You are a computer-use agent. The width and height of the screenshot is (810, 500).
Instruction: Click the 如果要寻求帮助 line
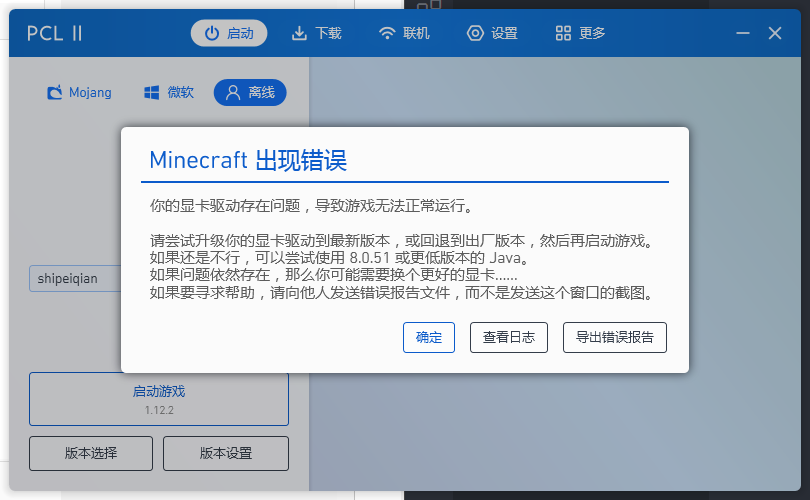pos(403,293)
